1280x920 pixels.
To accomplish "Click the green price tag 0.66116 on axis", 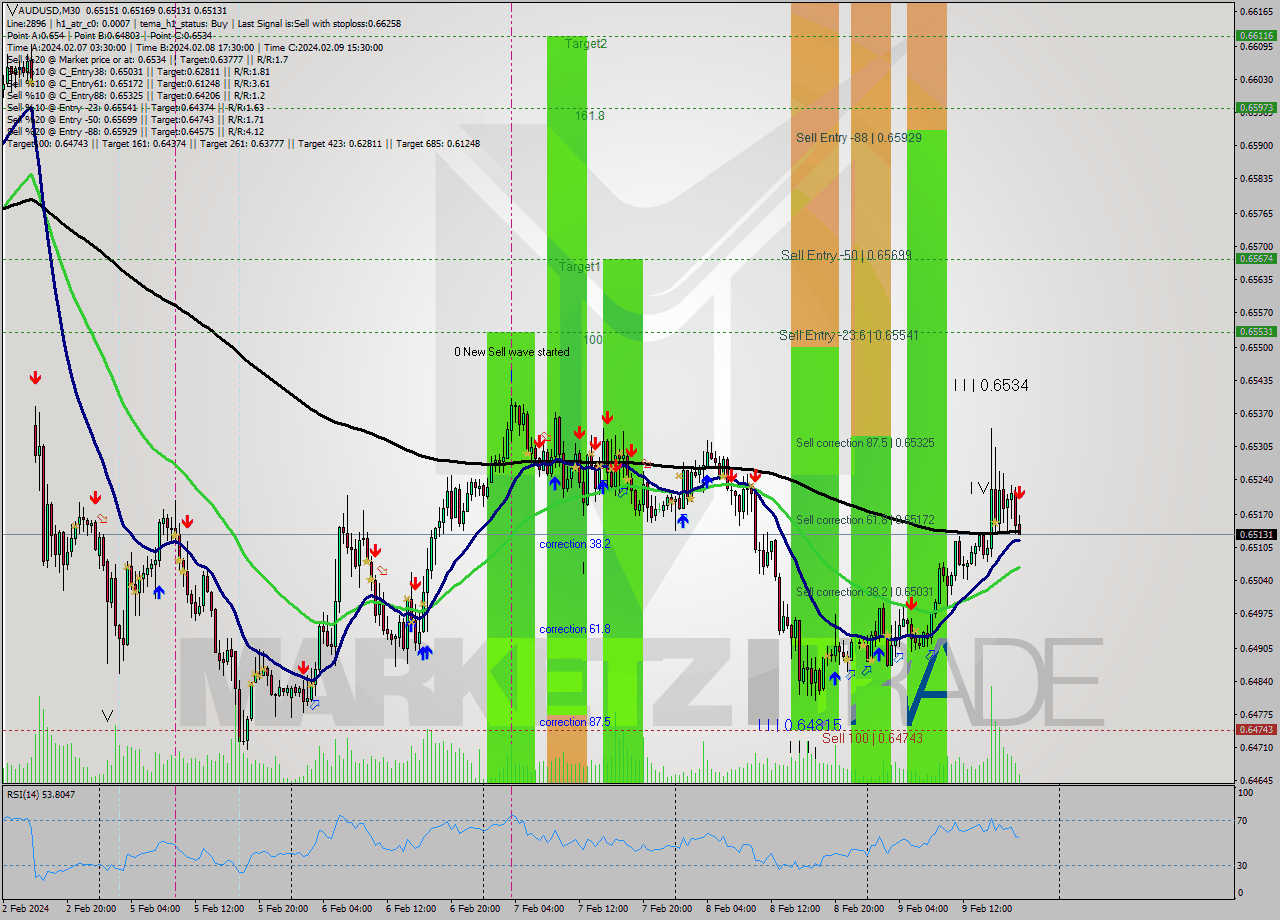I will 1257,35.
